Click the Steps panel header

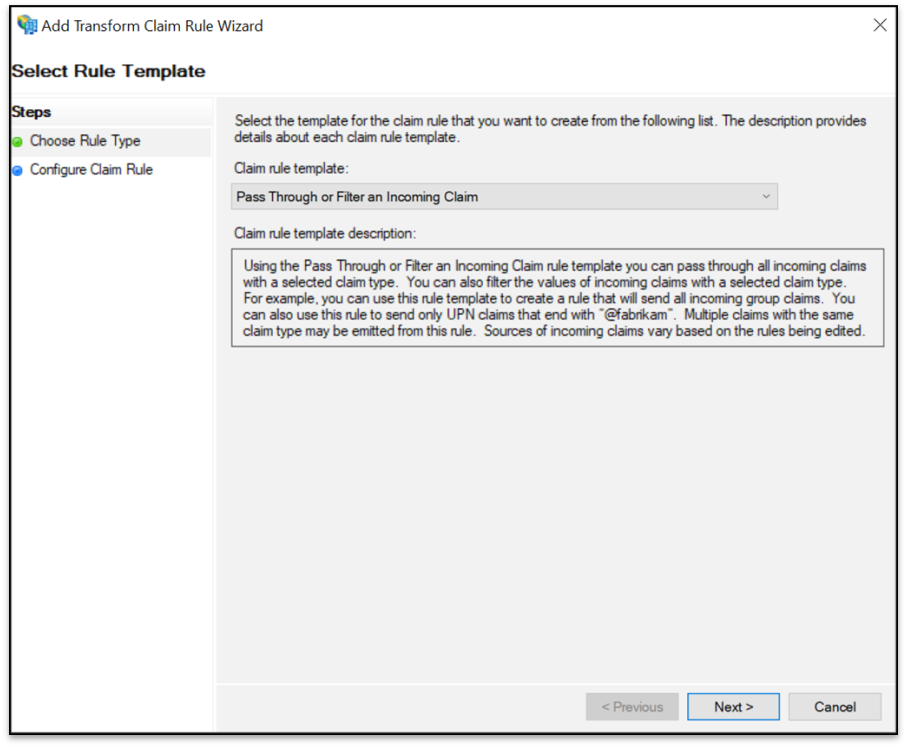(31, 112)
